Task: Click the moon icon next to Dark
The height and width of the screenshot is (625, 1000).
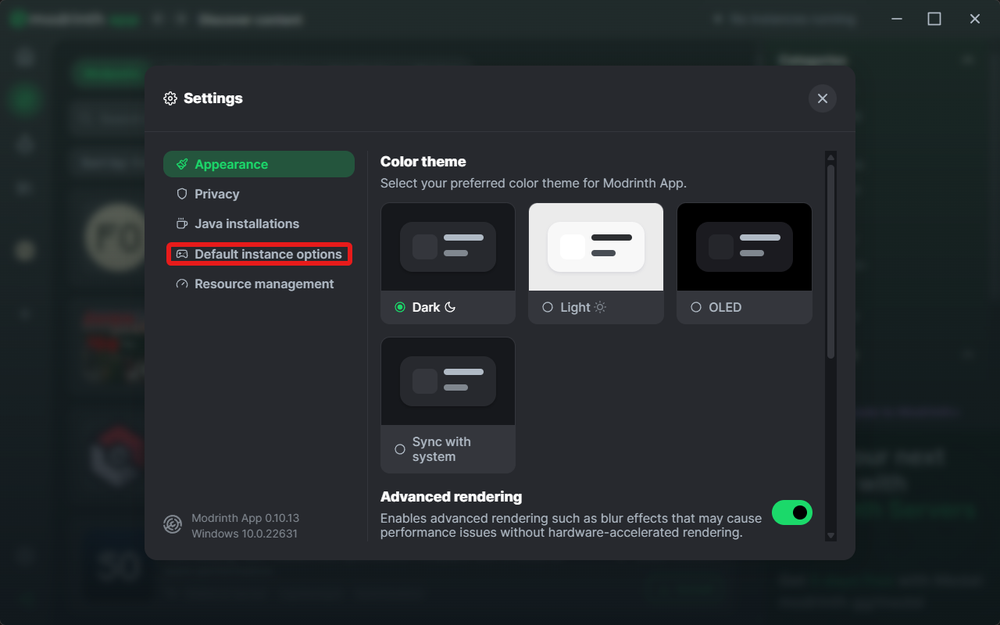Action: pos(450,307)
